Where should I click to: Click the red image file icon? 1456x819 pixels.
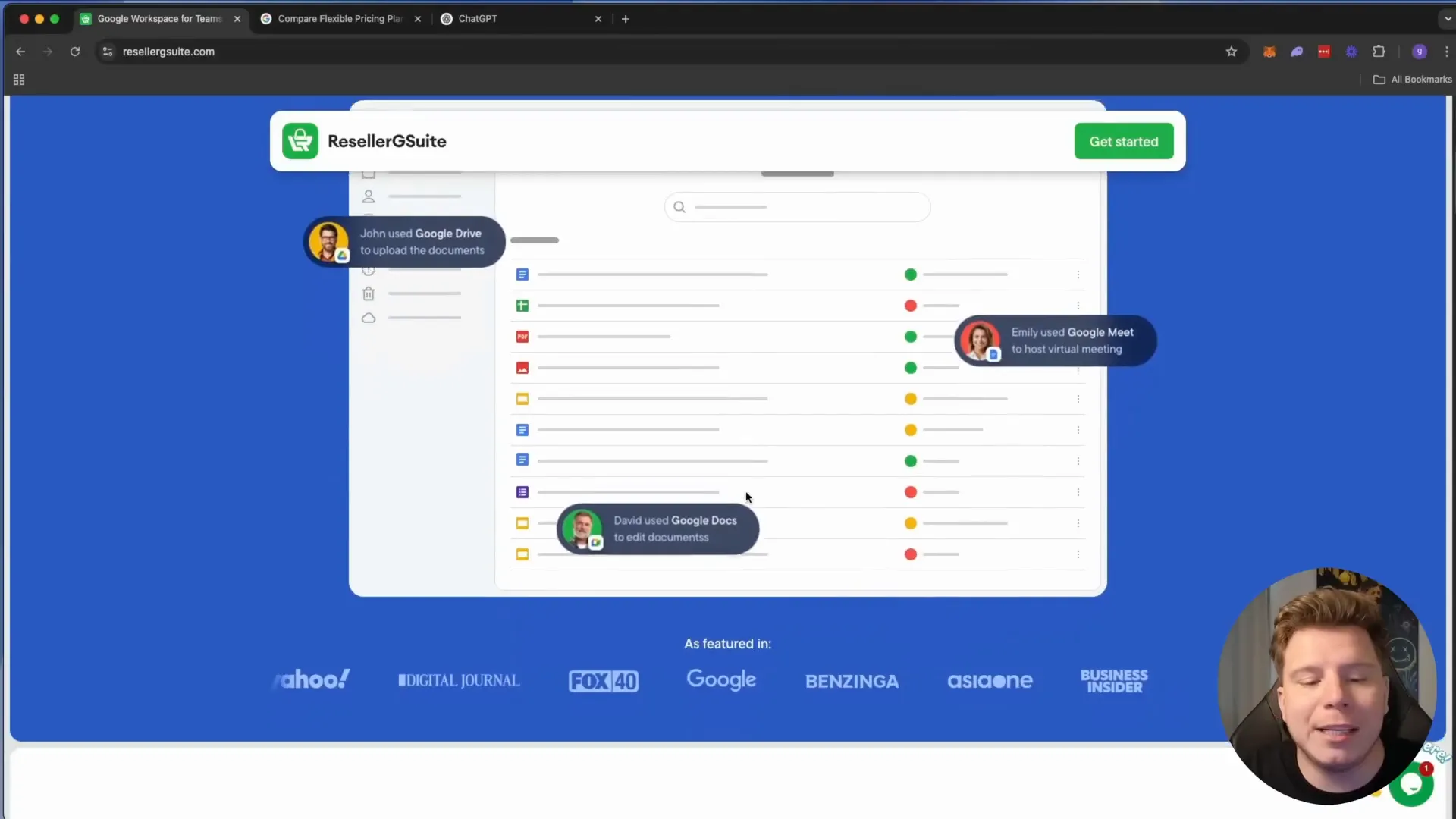tap(522, 368)
